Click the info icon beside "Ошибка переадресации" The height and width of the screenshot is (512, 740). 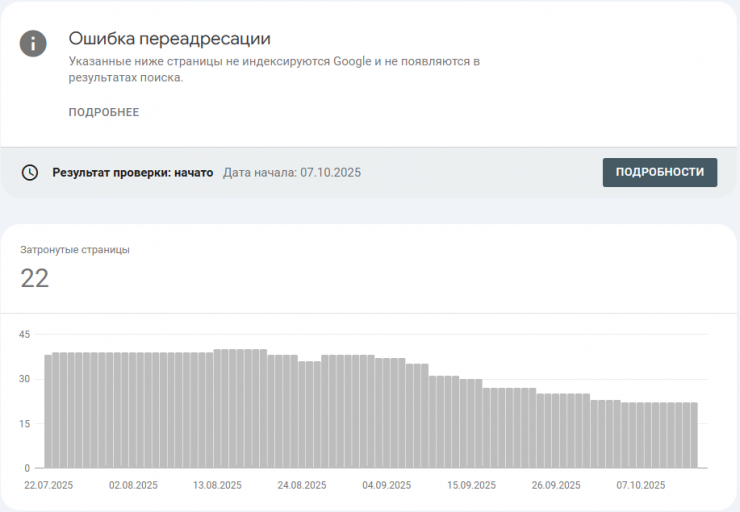(x=34, y=44)
